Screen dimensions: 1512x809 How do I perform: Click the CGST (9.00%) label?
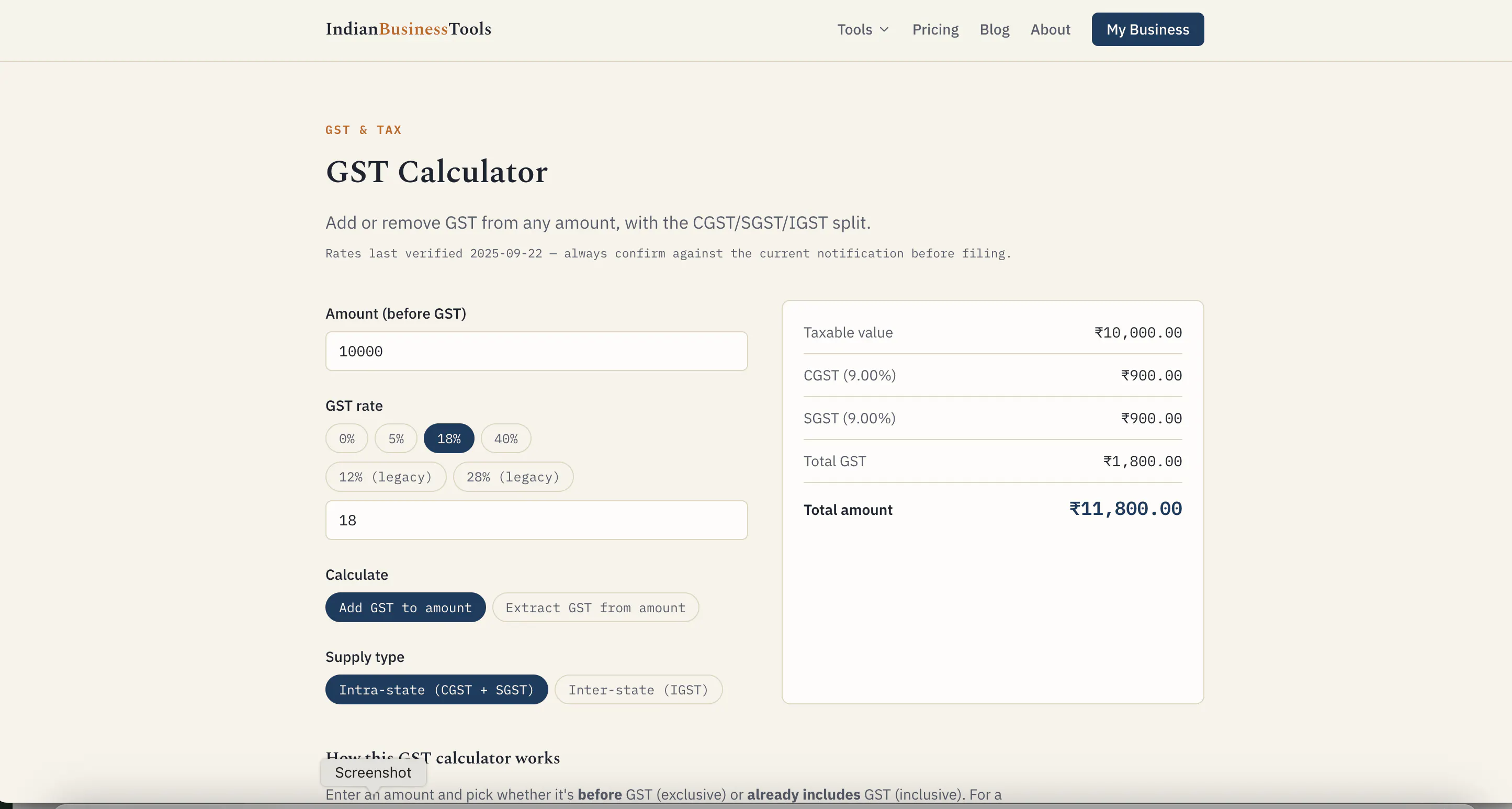pyautogui.click(x=849, y=376)
